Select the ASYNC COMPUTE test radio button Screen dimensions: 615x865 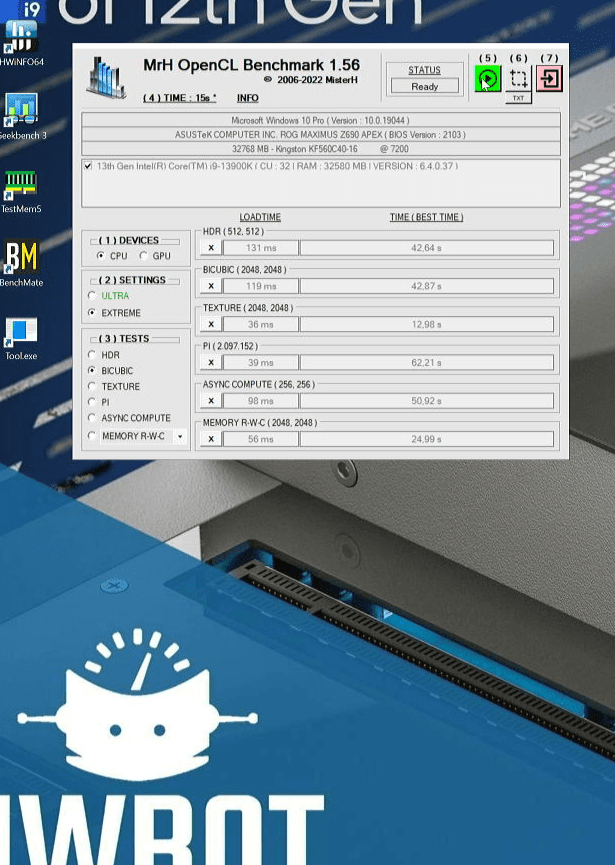click(92, 418)
